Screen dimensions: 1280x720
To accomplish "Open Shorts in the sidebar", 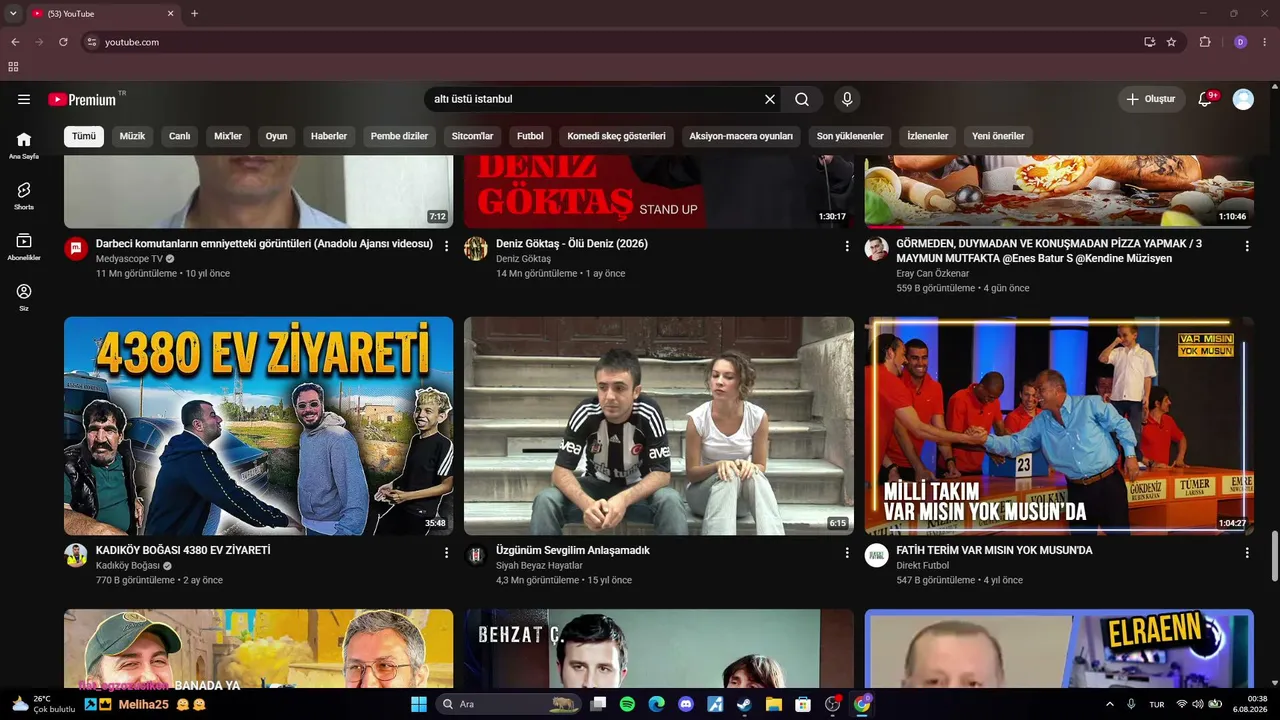I will [24, 196].
